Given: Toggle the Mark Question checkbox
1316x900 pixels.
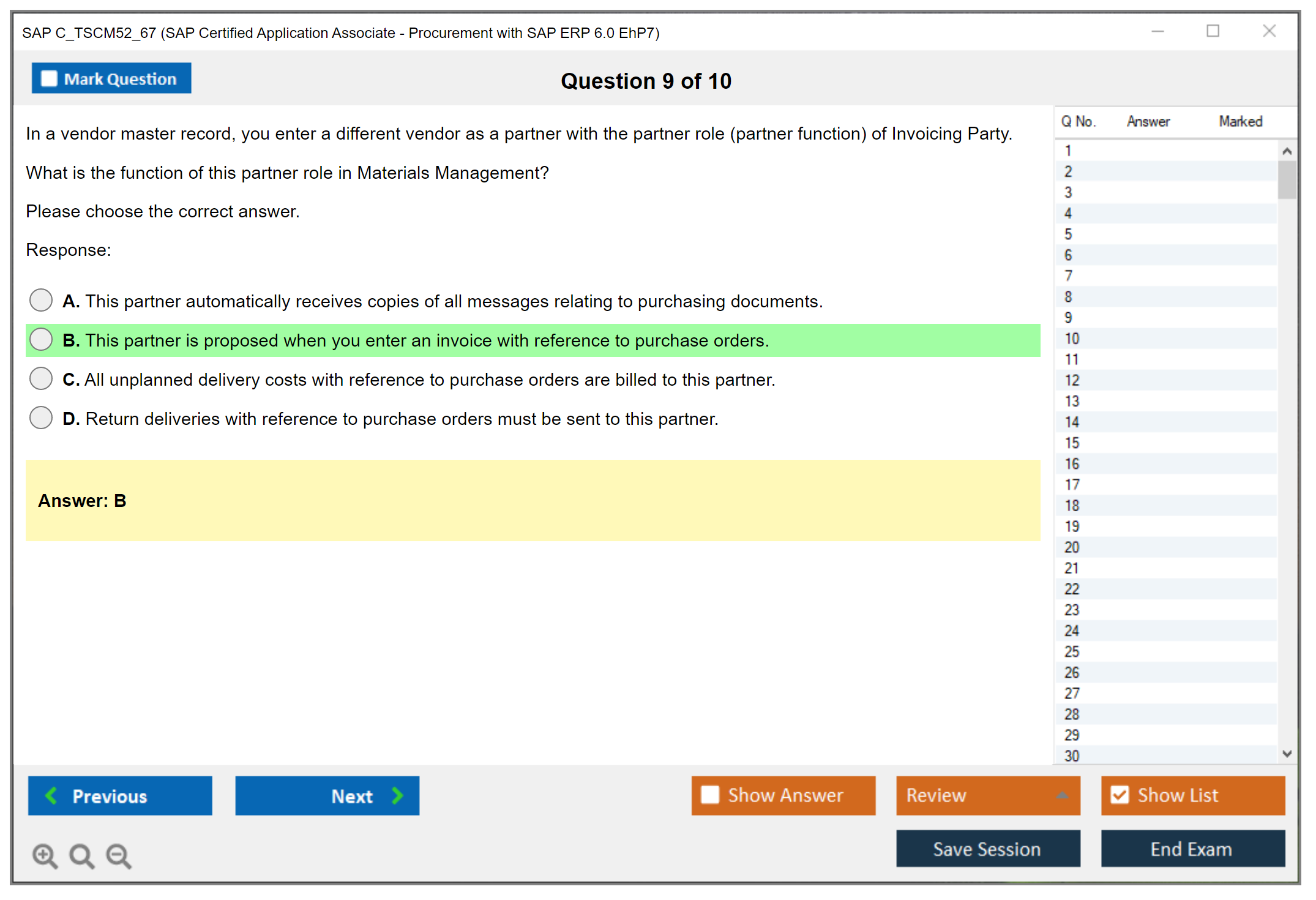Looking at the screenshot, I should point(49,78).
